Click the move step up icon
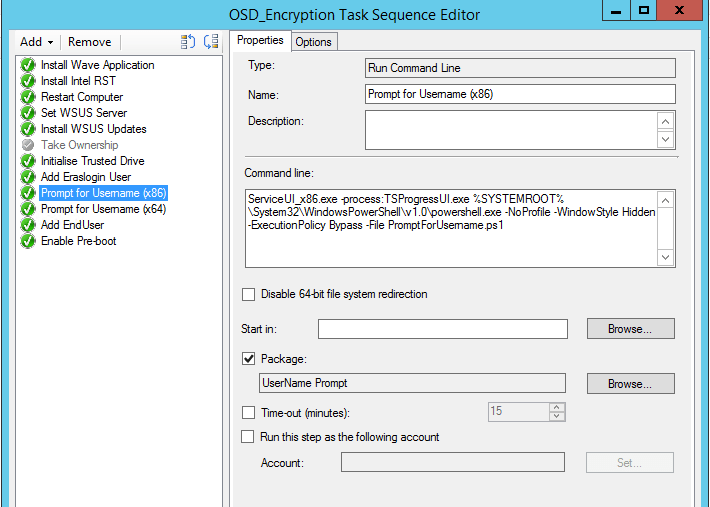Image resolution: width=710 pixels, height=507 pixels. pyautogui.click(x=188, y=42)
